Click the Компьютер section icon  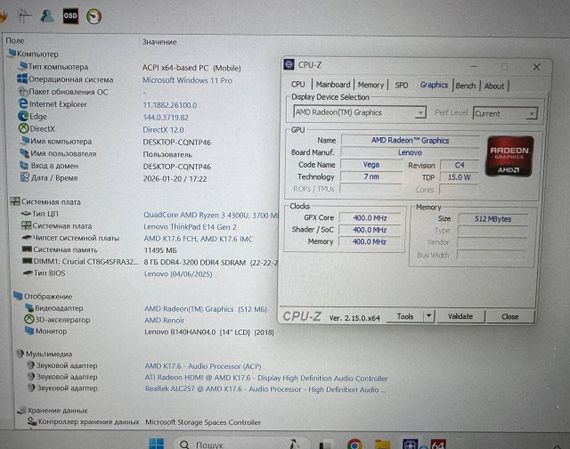click(x=12, y=53)
